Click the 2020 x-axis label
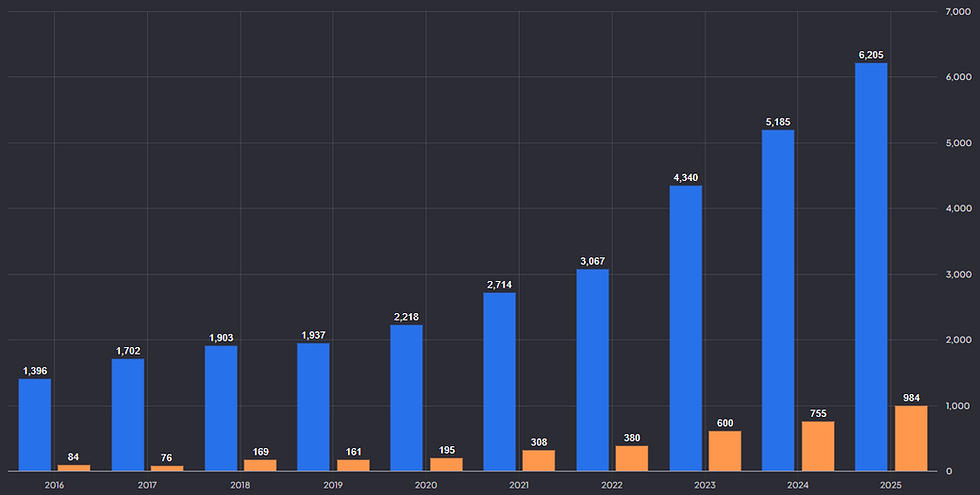Viewport: 980px width, 495px height. pyautogui.click(x=426, y=485)
